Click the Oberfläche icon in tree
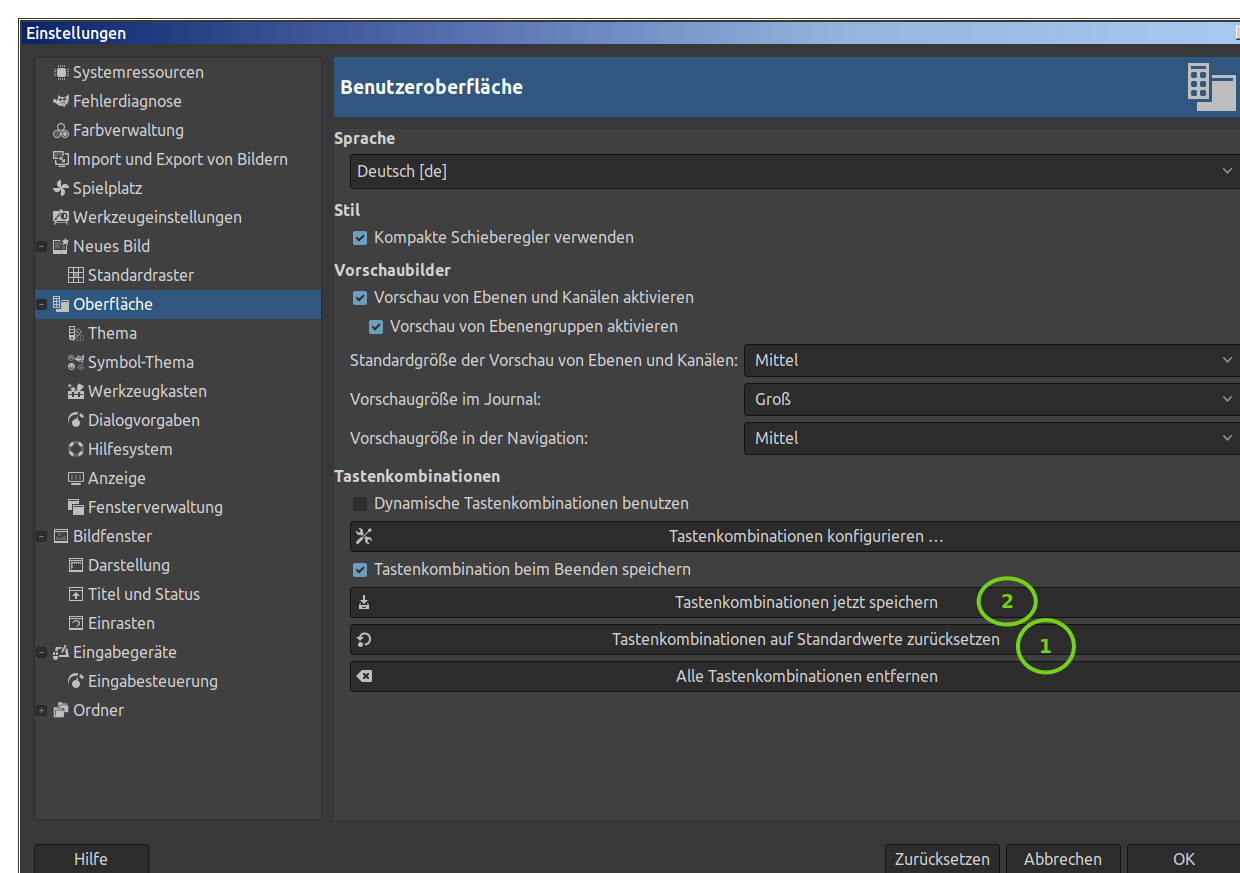The width and height of the screenshot is (1240, 873). coord(61,305)
